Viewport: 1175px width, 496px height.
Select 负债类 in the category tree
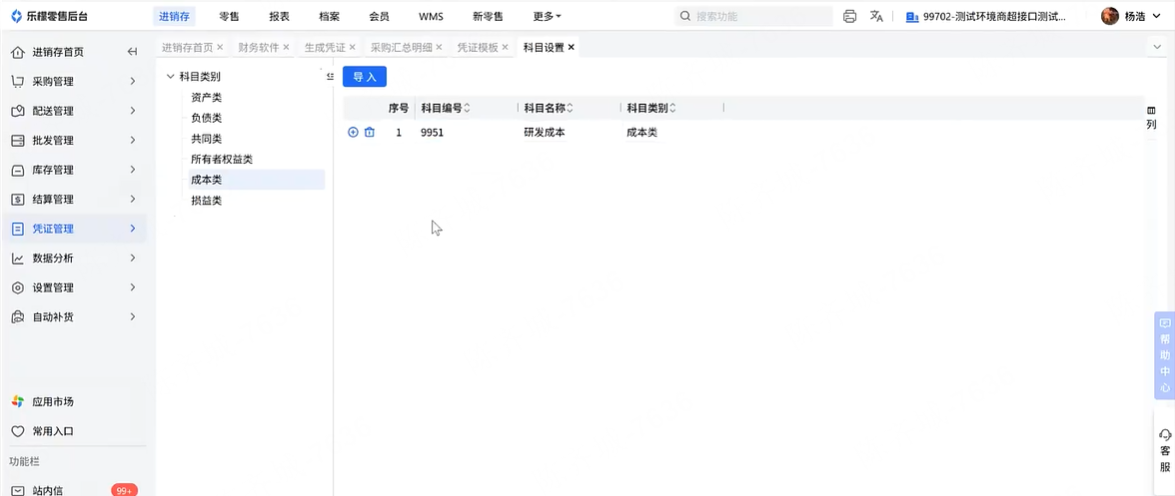[206, 118]
